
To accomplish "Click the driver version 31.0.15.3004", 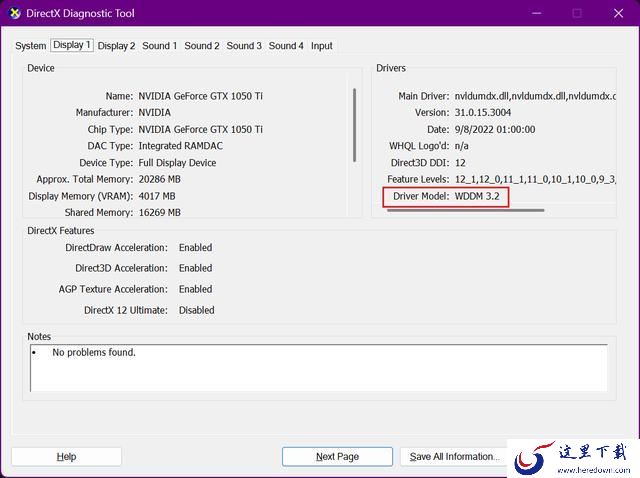I will pos(483,113).
